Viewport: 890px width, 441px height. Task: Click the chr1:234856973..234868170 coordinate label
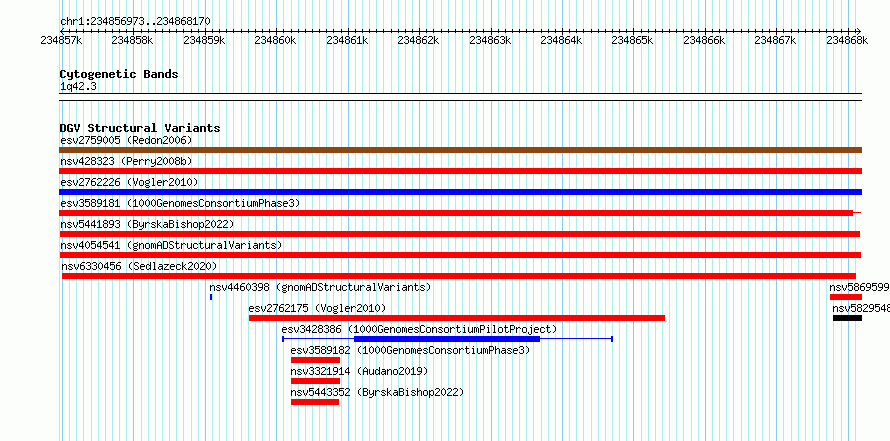point(135,21)
